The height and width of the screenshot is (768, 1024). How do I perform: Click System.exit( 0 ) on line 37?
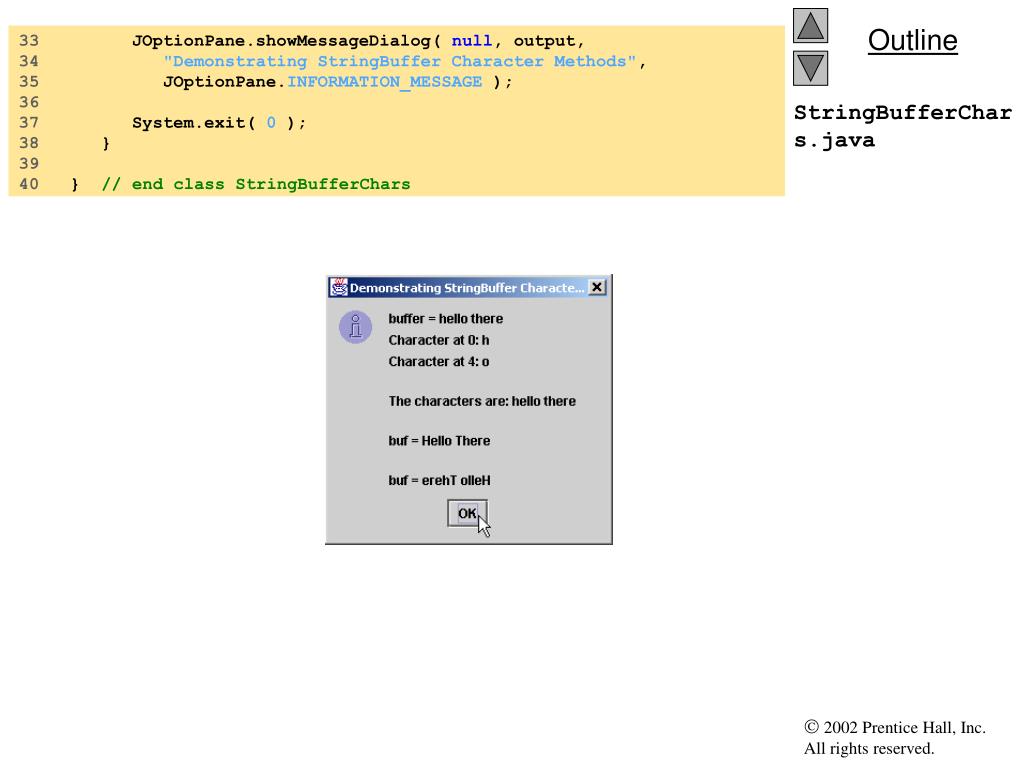coord(219,123)
